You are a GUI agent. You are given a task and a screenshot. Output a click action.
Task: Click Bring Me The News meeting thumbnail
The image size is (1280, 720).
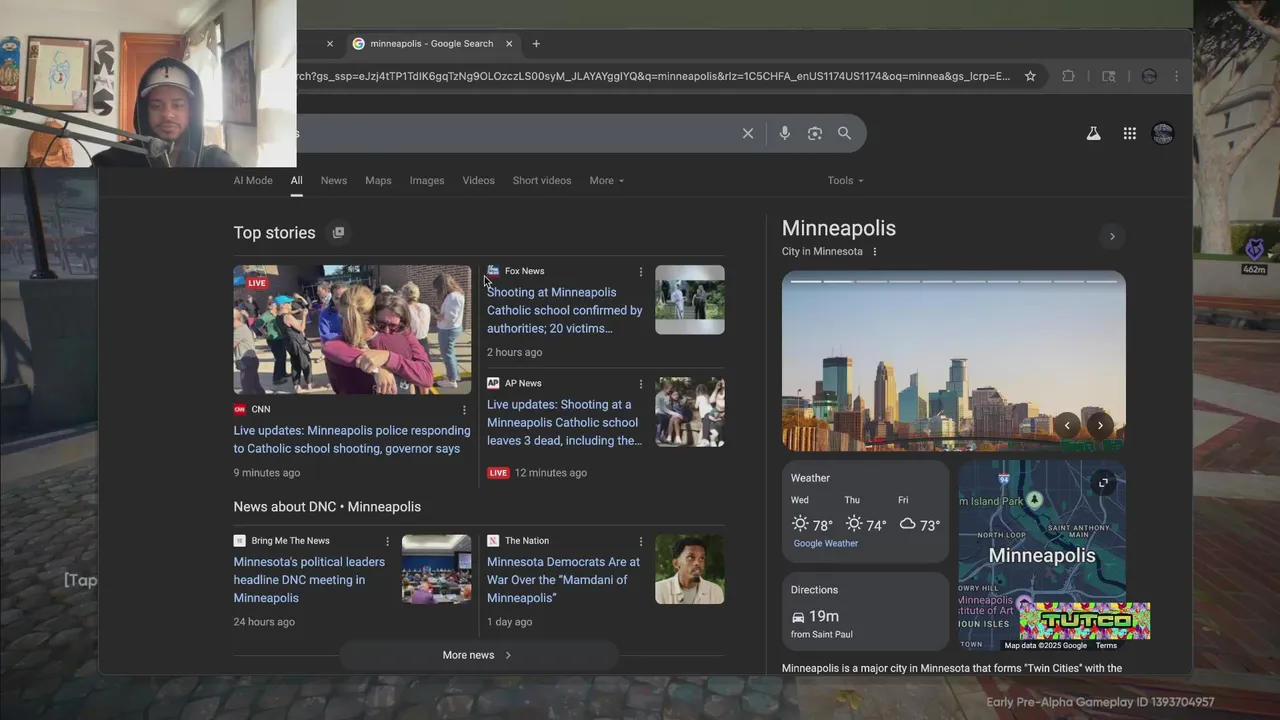click(437, 569)
